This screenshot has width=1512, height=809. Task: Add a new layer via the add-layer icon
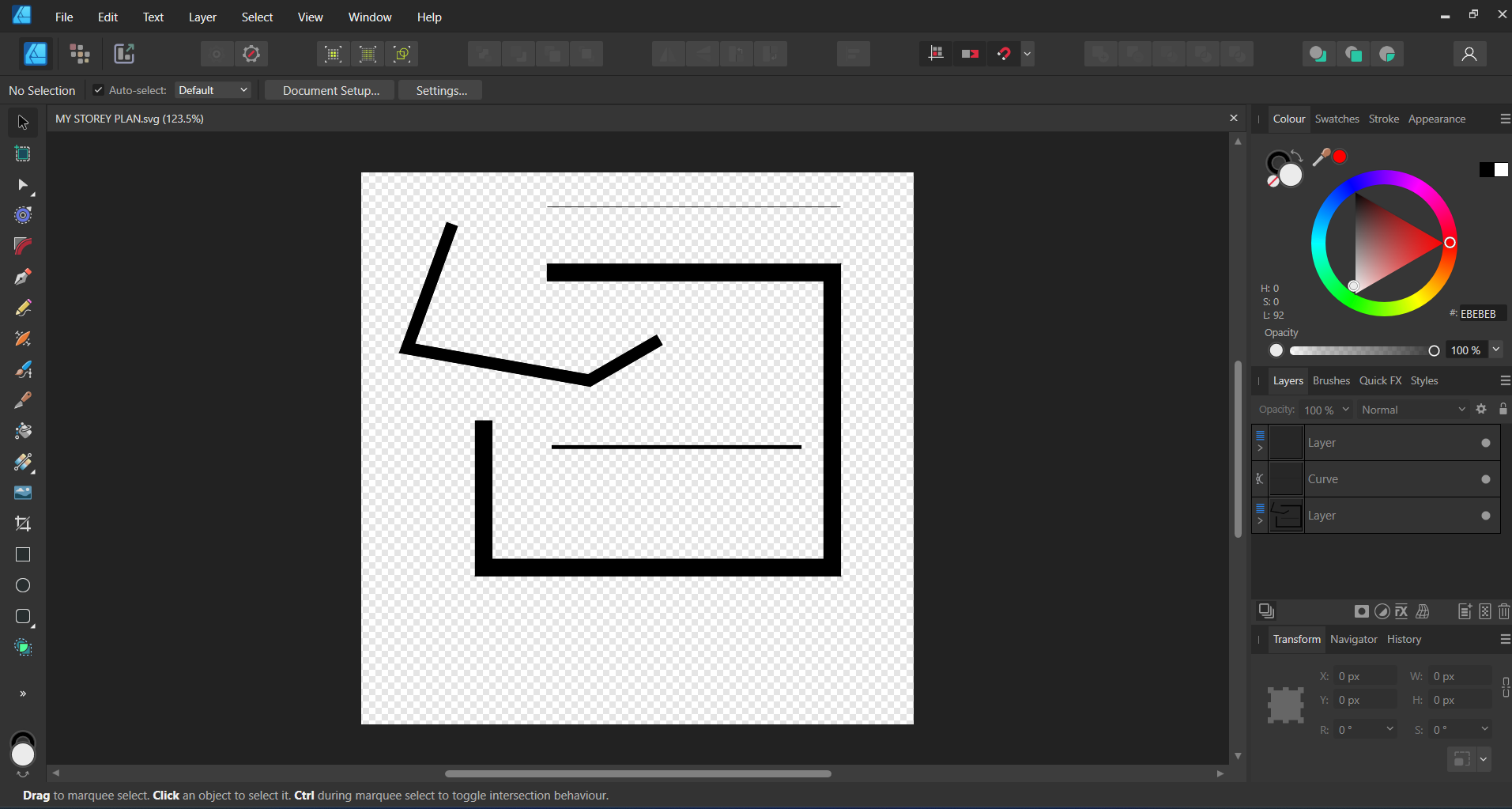point(1465,611)
